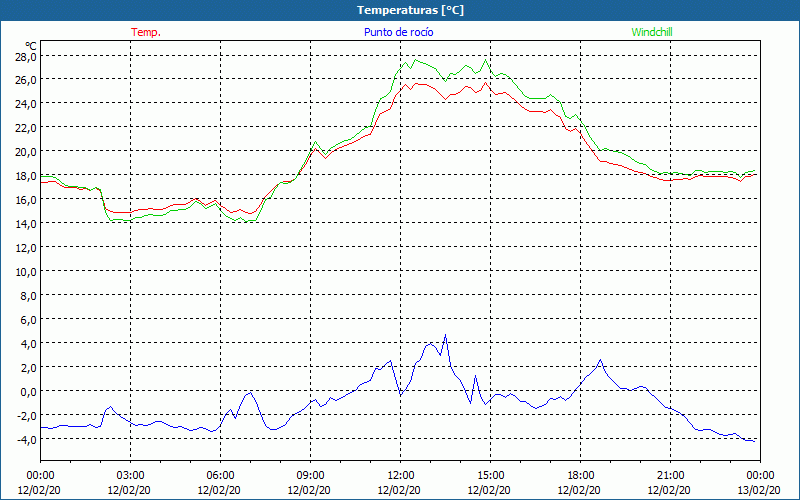Click the -2,0 y-axis value
The width and height of the screenshot is (800, 500).
(x=27, y=415)
